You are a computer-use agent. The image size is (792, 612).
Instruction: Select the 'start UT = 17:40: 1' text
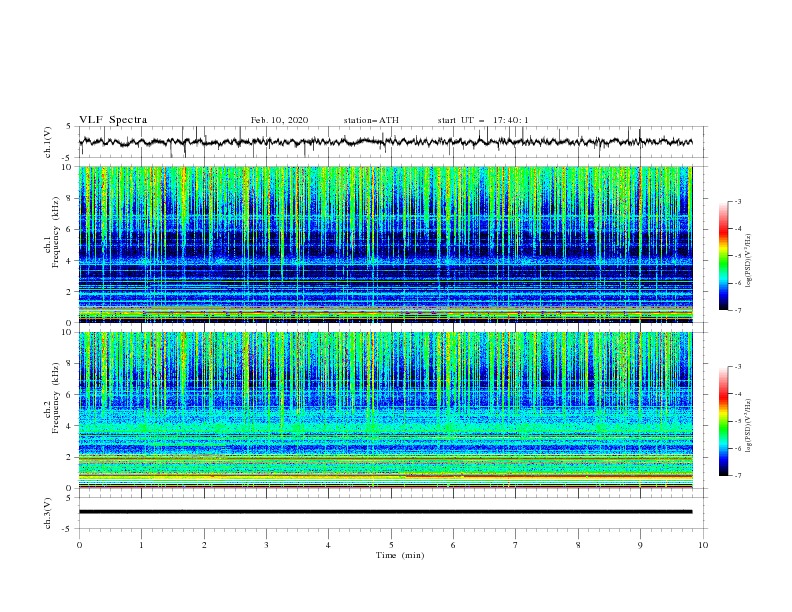[x=483, y=120]
